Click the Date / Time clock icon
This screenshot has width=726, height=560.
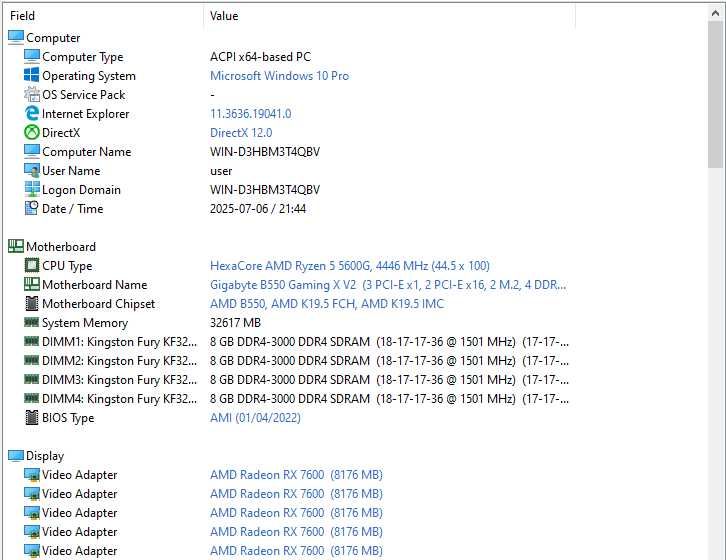pos(31,208)
